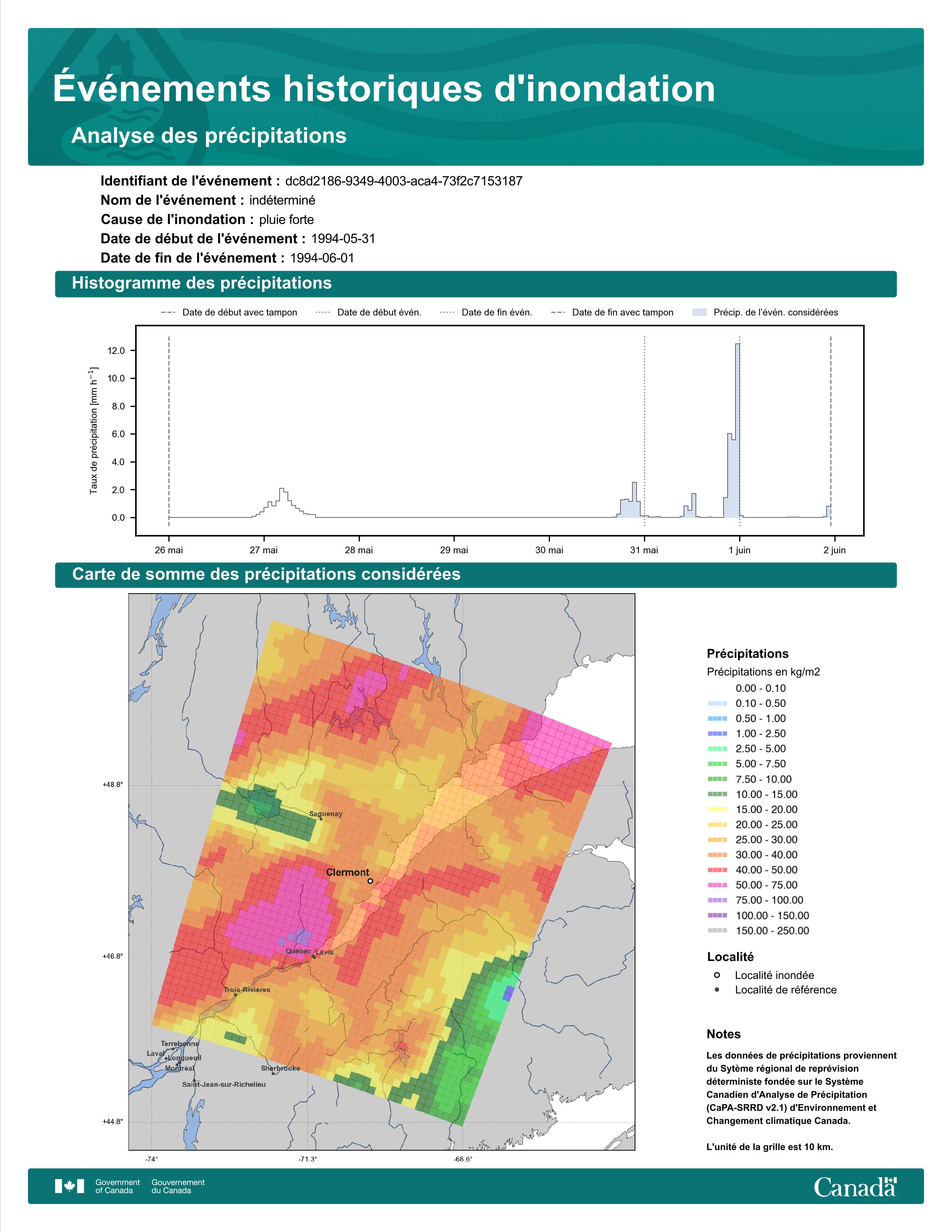Click the Sherbrooke label on map
The width and height of the screenshot is (952, 1232).
[280, 1068]
